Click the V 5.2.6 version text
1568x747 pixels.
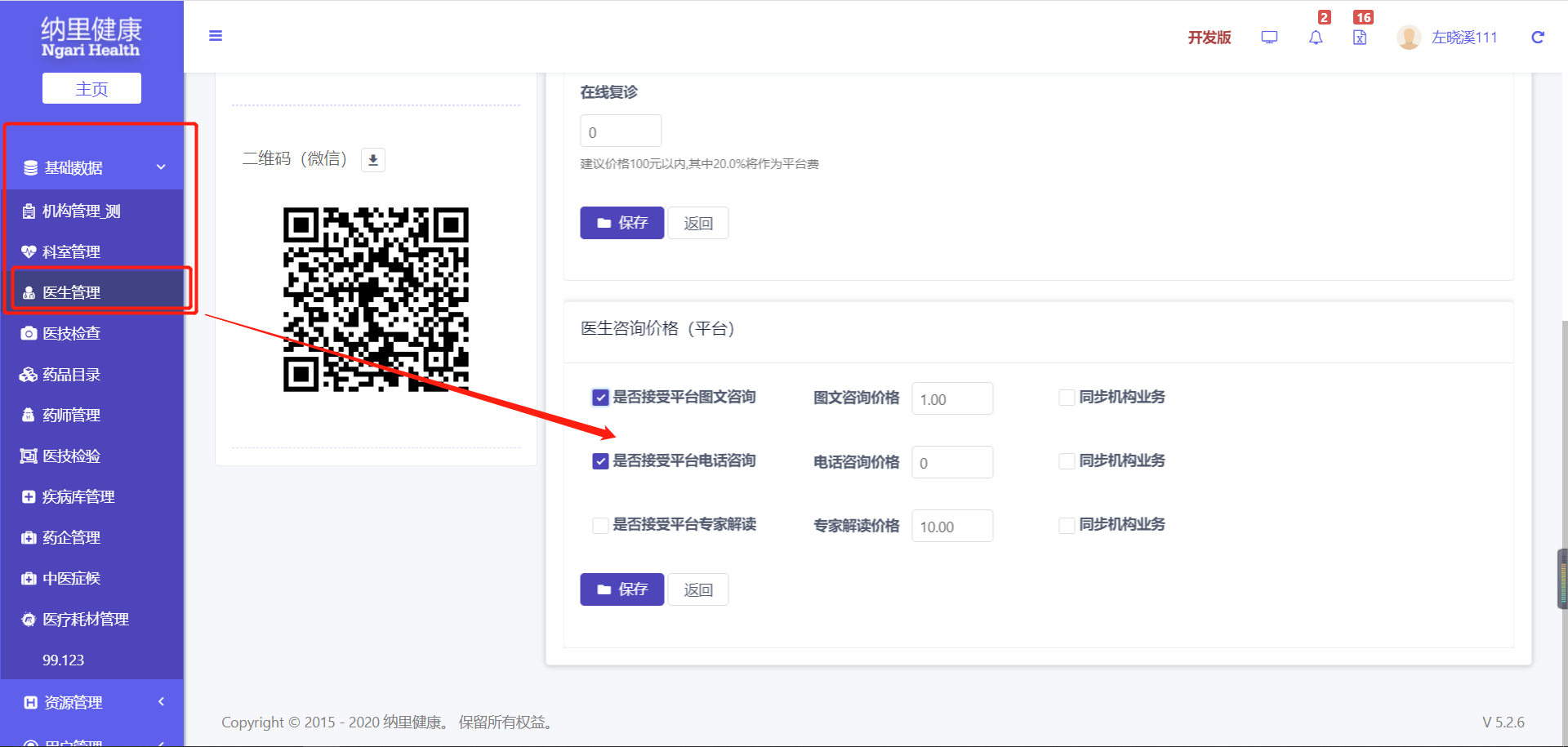(1503, 723)
